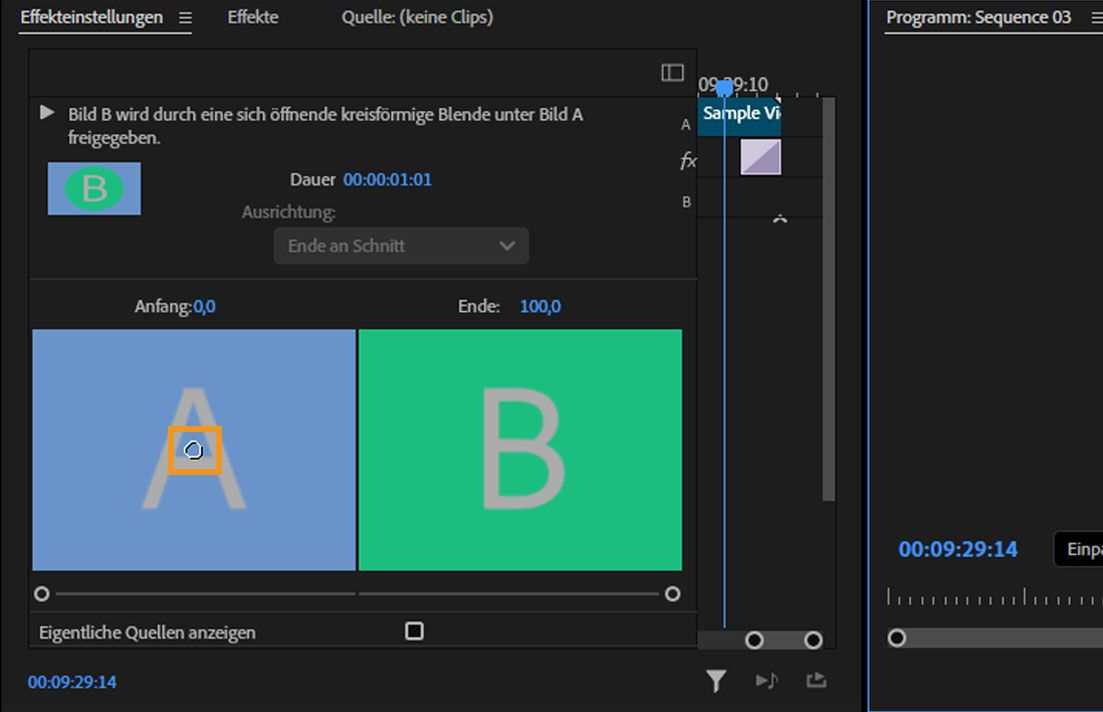Edit the Ende value 100,0
The image size is (1103, 712).
click(x=540, y=307)
